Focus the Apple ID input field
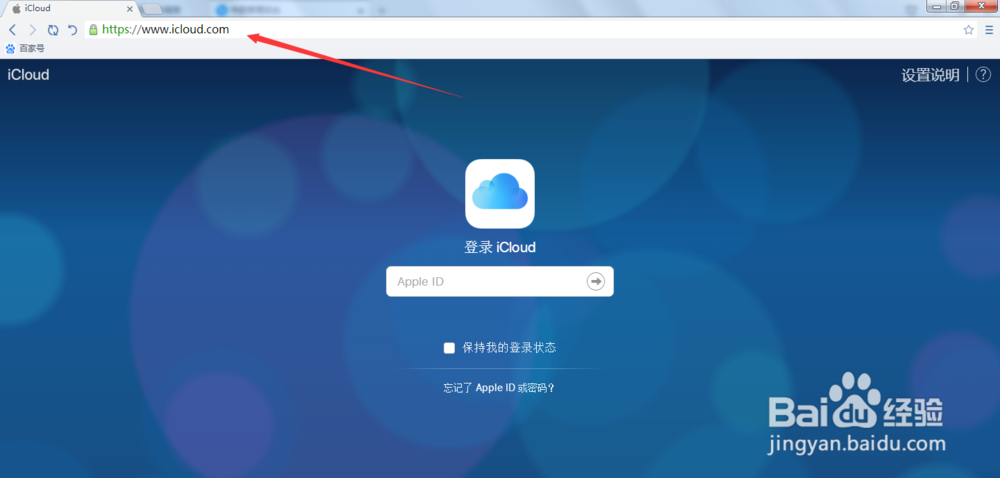This screenshot has width=1000, height=478. point(500,281)
